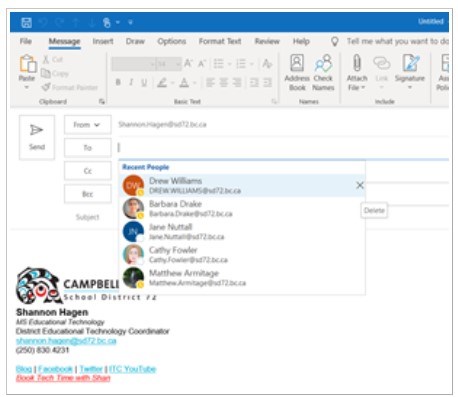Open the Format Text tab
Viewport: 458px width, 397px height.
click(x=220, y=41)
